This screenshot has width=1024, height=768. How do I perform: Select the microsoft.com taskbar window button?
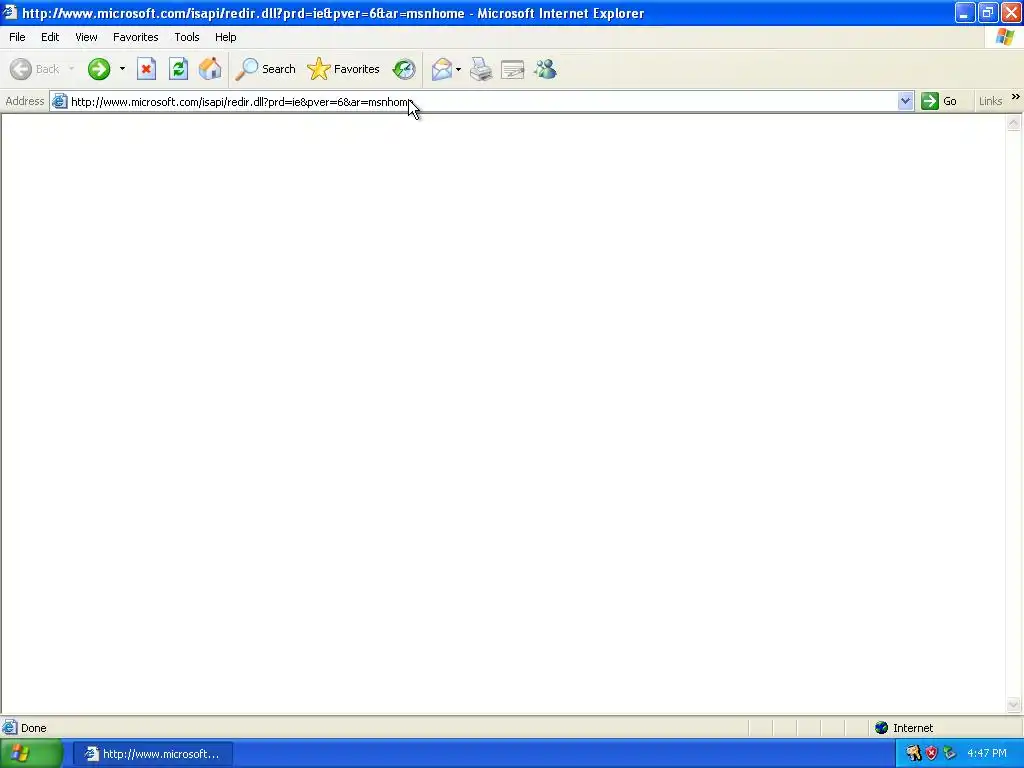click(x=152, y=754)
